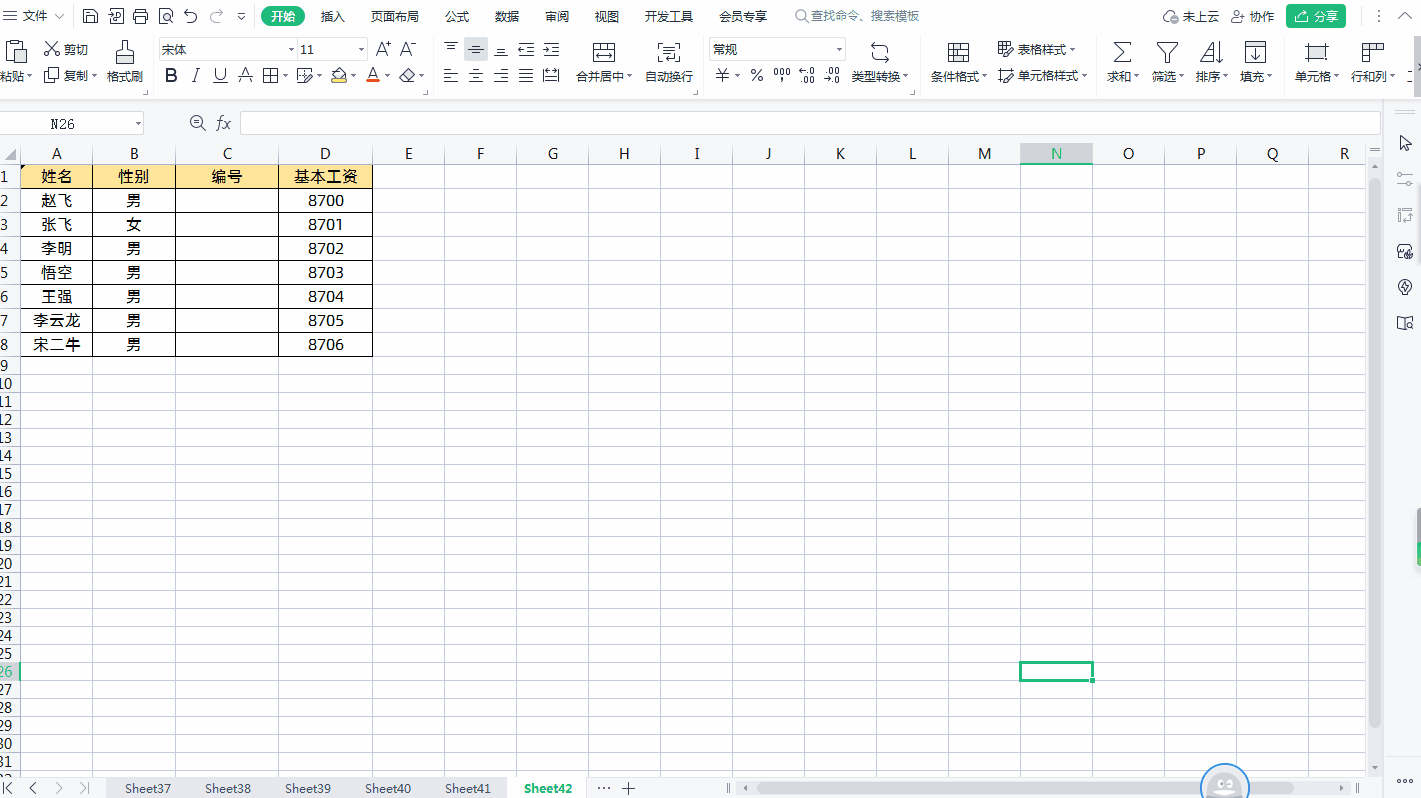Click the Sort (排序) icon
The image size is (1421, 798).
click(x=1211, y=52)
